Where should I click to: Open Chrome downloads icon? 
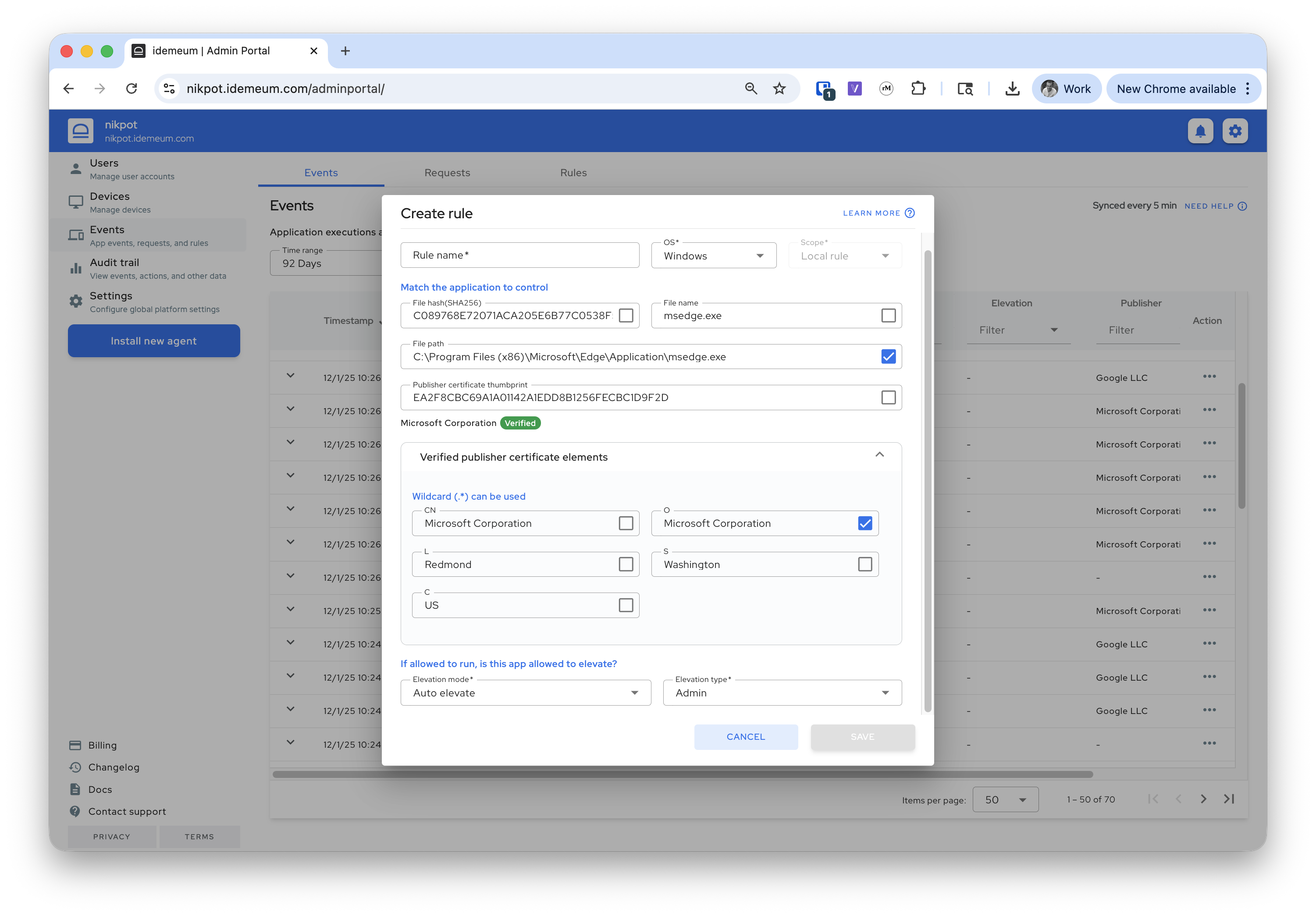(1012, 89)
